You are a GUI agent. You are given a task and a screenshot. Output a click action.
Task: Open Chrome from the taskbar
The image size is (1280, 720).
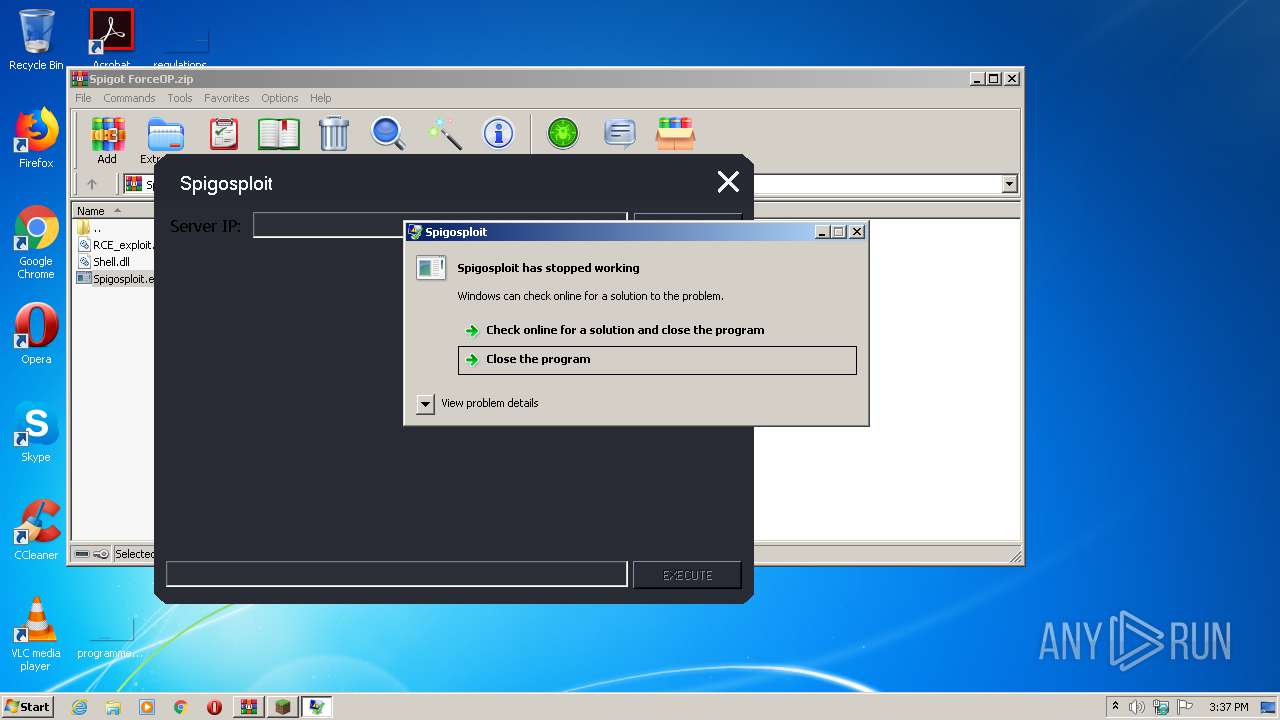coord(180,707)
